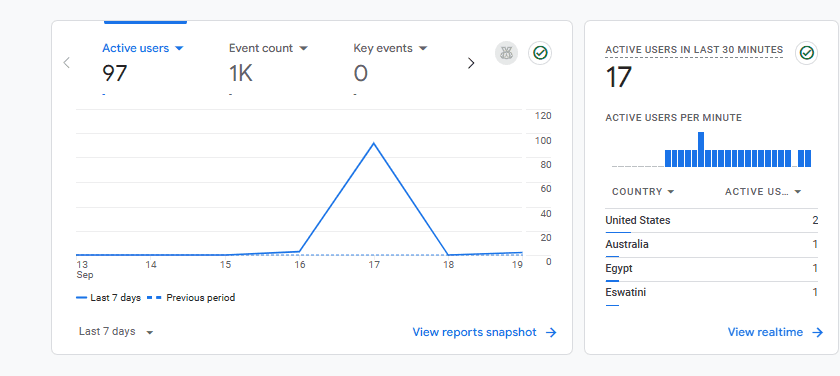Click the Eswatini country row
The width and height of the screenshot is (840, 376).
point(711,293)
